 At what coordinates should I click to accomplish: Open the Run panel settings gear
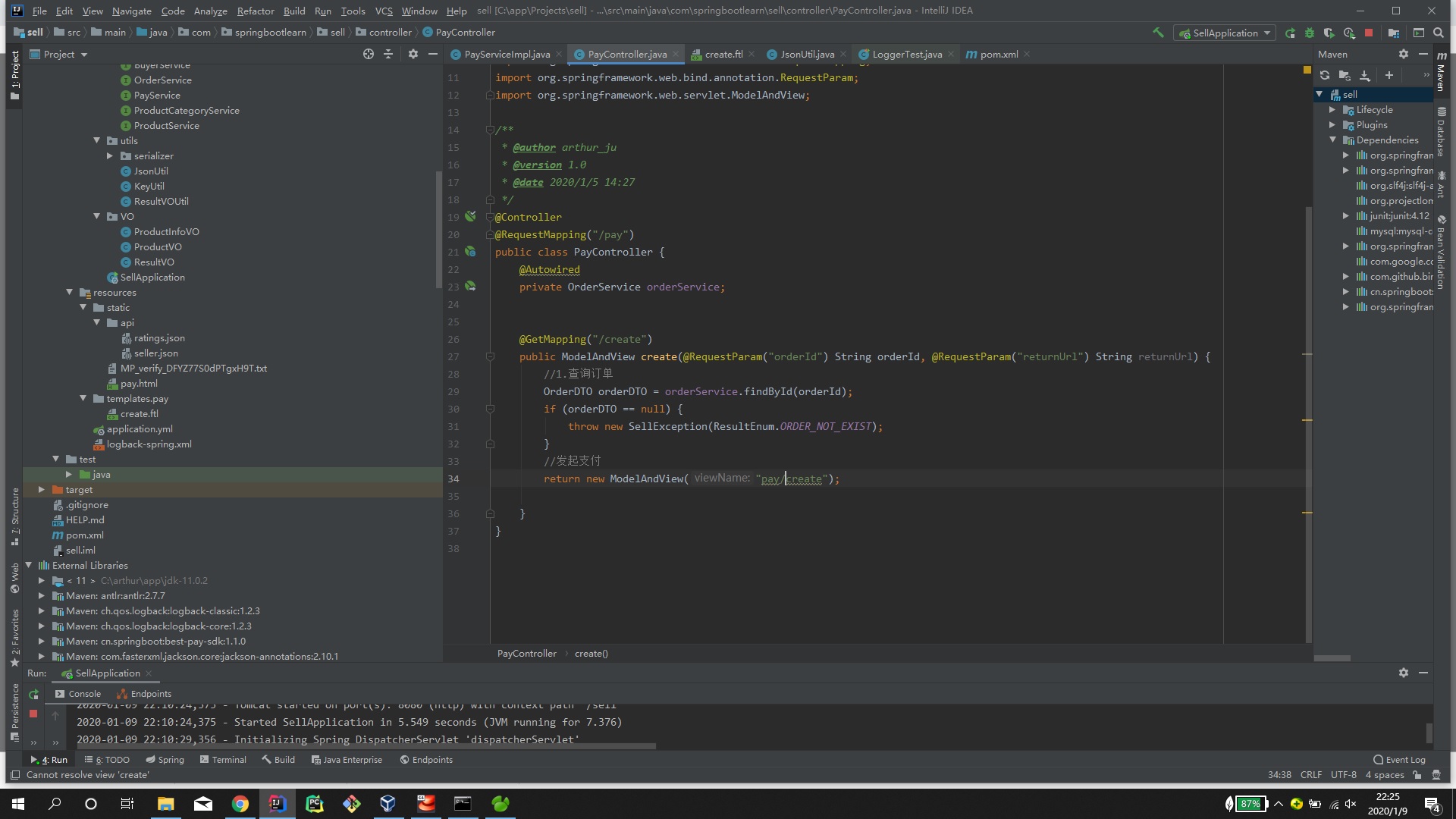[x=1404, y=673]
